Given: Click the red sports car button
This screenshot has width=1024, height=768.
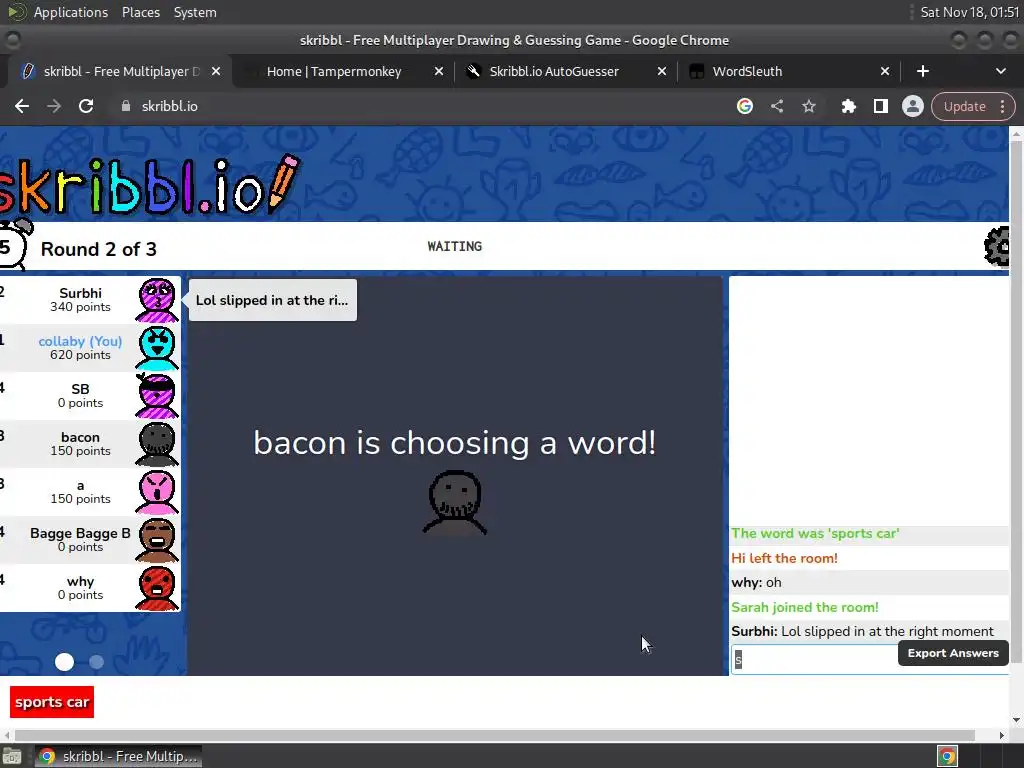Looking at the screenshot, I should point(52,702).
